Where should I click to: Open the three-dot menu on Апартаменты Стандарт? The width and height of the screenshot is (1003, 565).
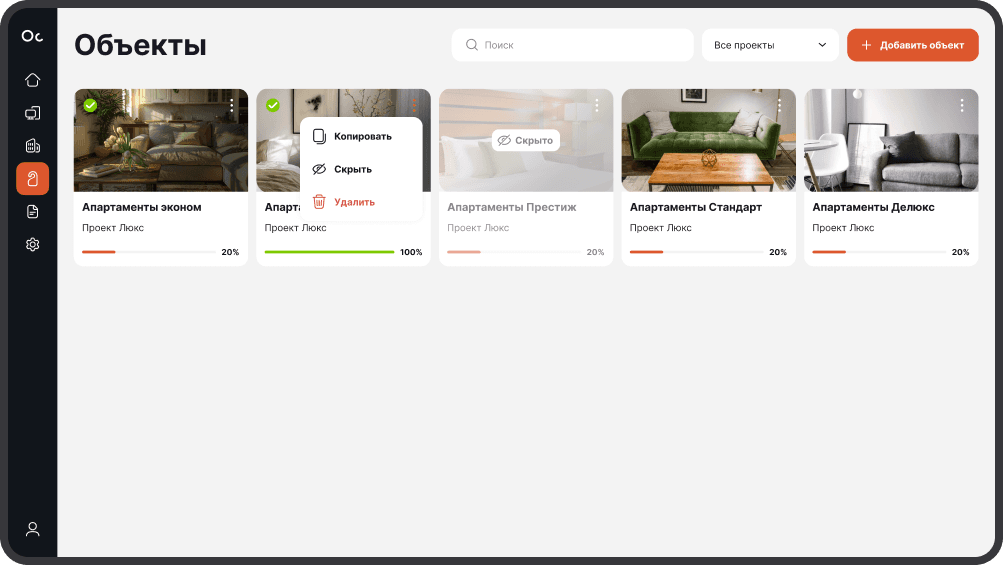pyautogui.click(x=779, y=105)
